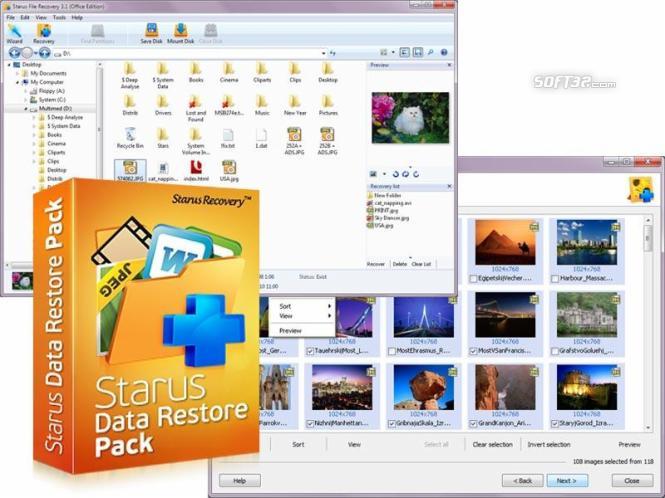Select the System Volume Information folder
Viewport: 665px width, 498px height.
click(x=196, y=141)
